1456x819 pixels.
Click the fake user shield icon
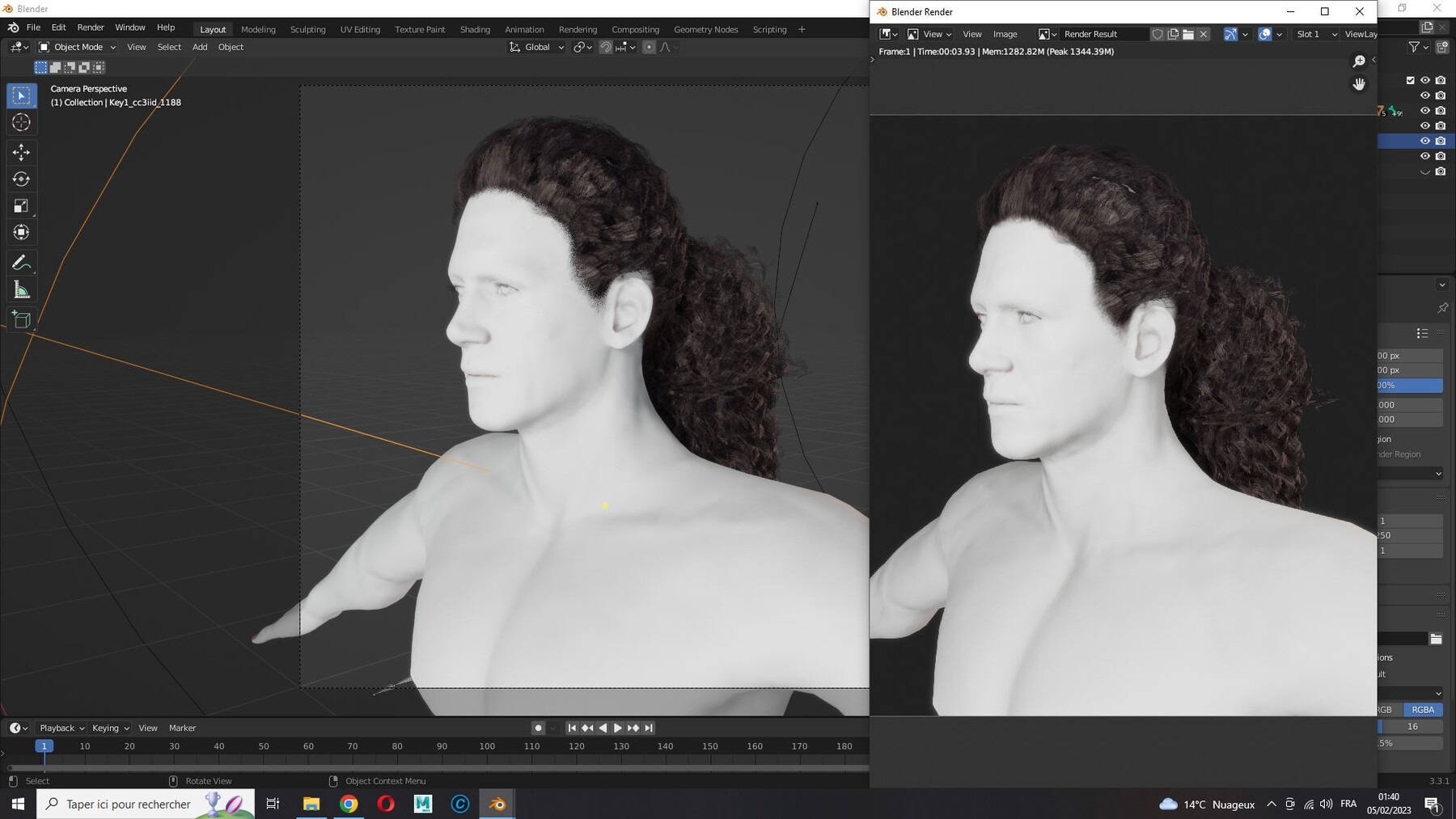(1158, 34)
